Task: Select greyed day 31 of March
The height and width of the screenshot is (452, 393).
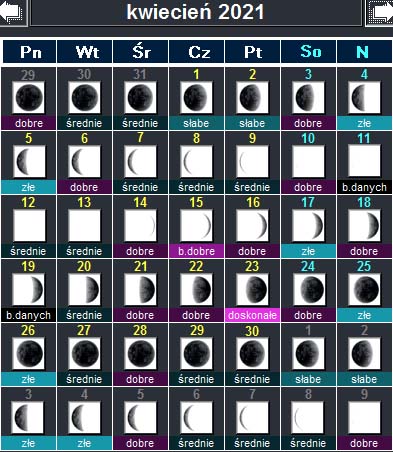Action: pyautogui.click(x=140, y=74)
